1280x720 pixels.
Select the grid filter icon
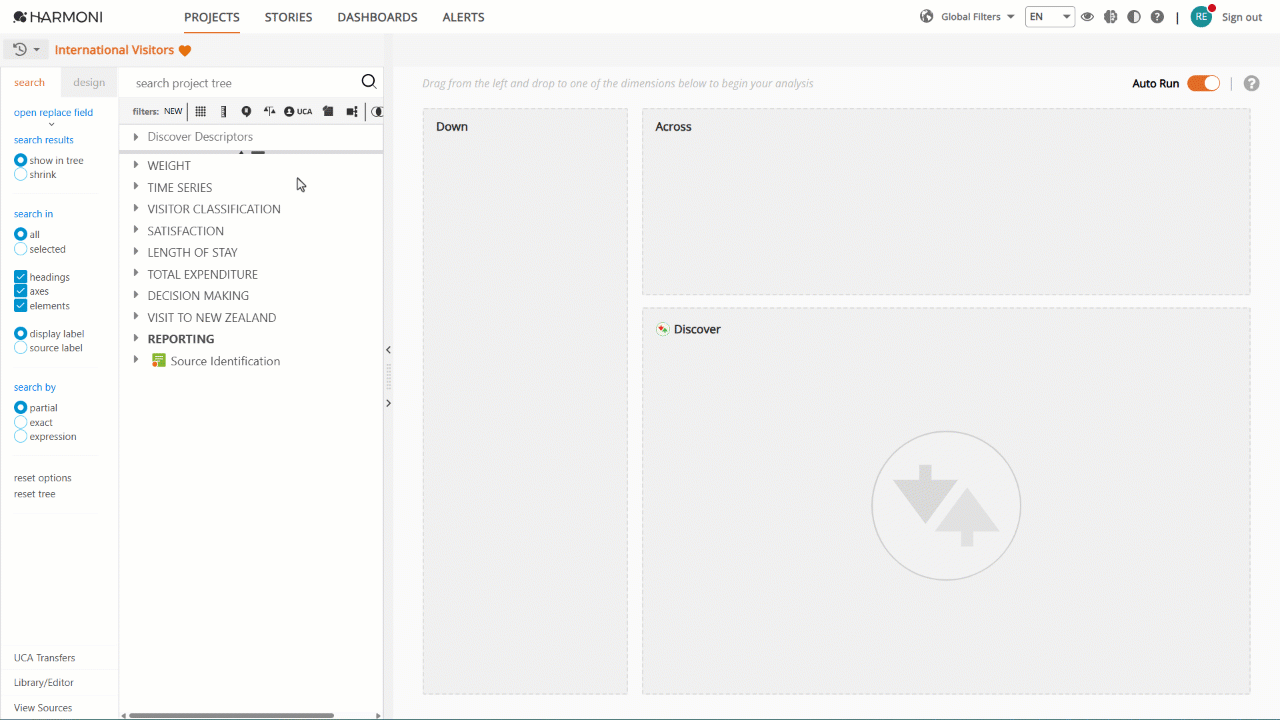(200, 112)
